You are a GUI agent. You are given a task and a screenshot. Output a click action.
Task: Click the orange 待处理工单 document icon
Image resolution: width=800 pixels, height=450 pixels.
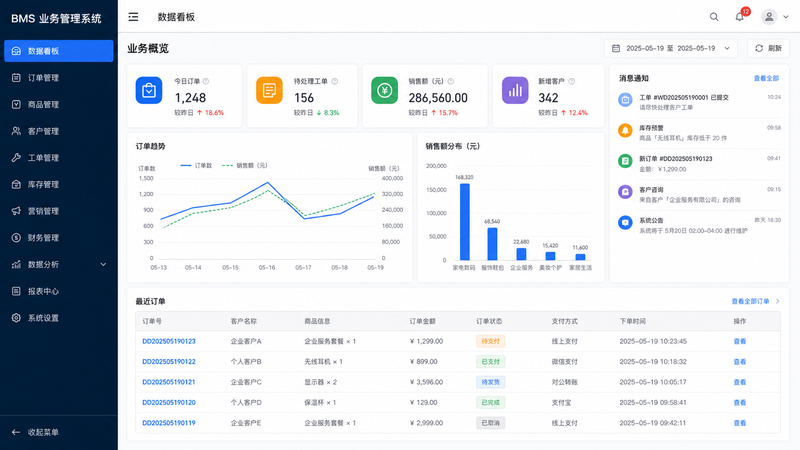[269, 90]
